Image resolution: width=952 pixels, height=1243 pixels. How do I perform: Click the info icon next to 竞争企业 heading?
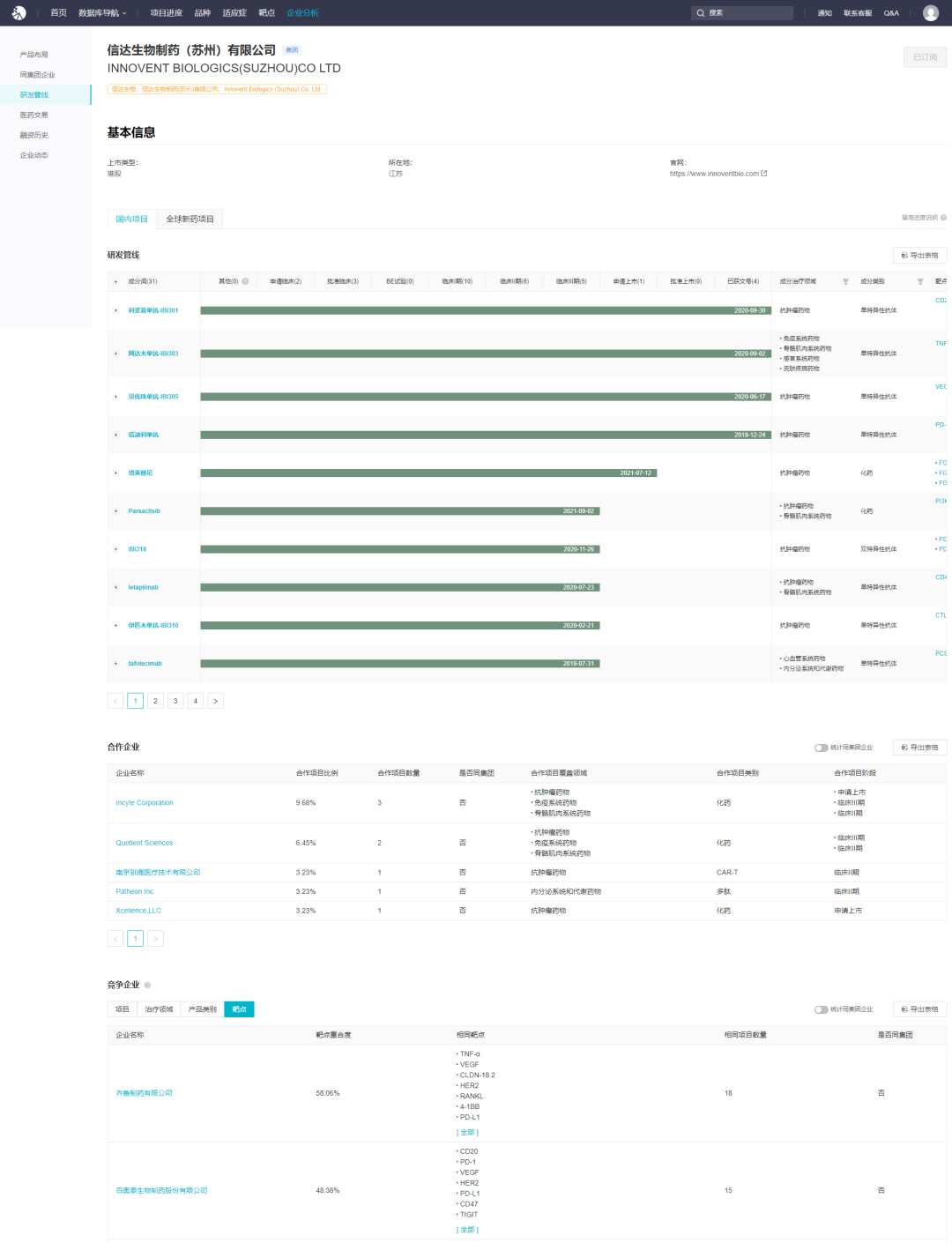point(147,986)
